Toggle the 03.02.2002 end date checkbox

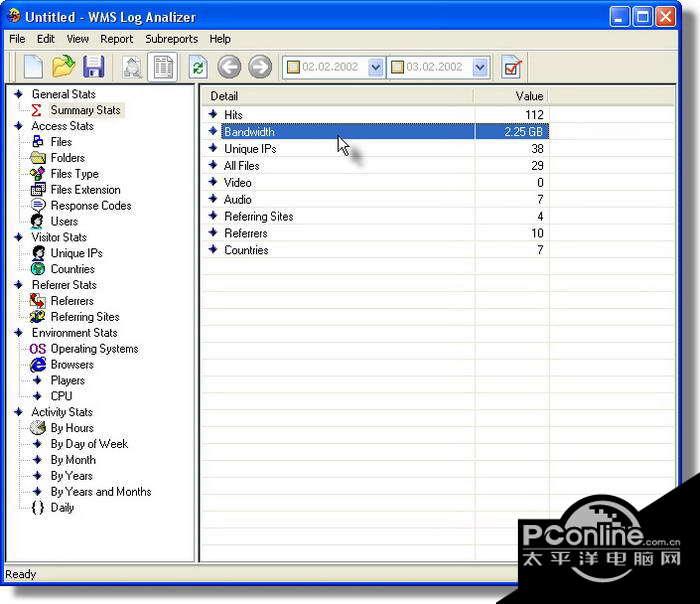point(397,67)
